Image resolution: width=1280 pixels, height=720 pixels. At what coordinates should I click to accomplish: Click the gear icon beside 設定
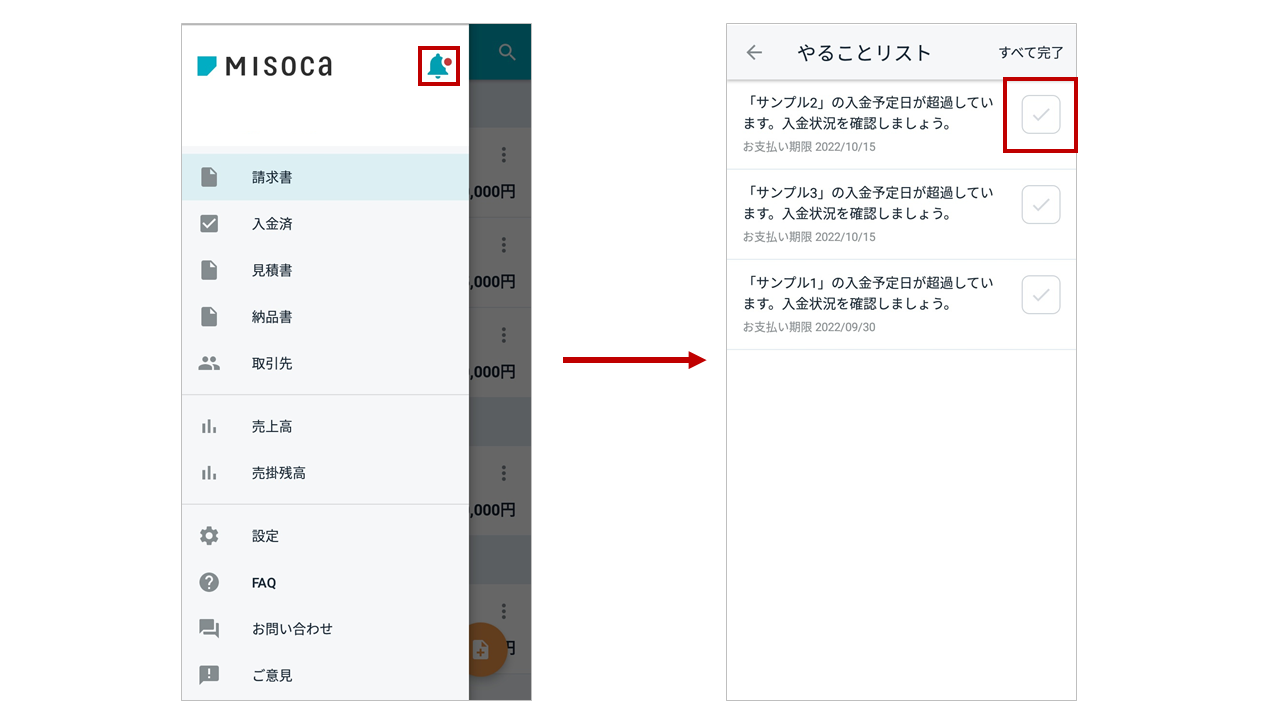pyautogui.click(x=209, y=536)
